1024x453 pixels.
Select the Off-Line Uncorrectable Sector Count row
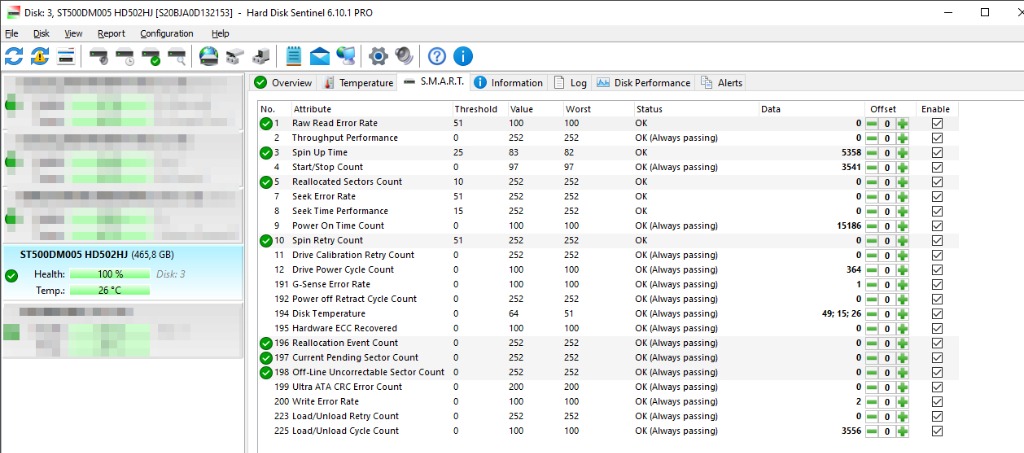click(x=609, y=372)
